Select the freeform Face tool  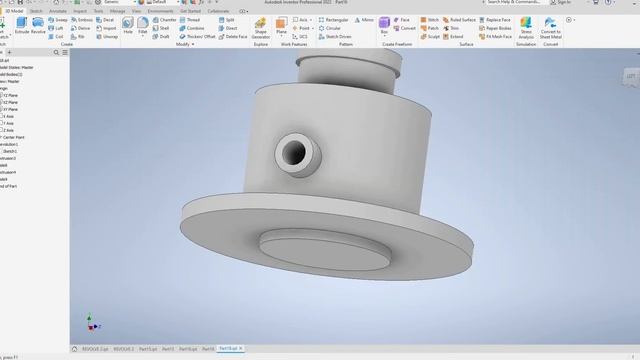pos(402,20)
